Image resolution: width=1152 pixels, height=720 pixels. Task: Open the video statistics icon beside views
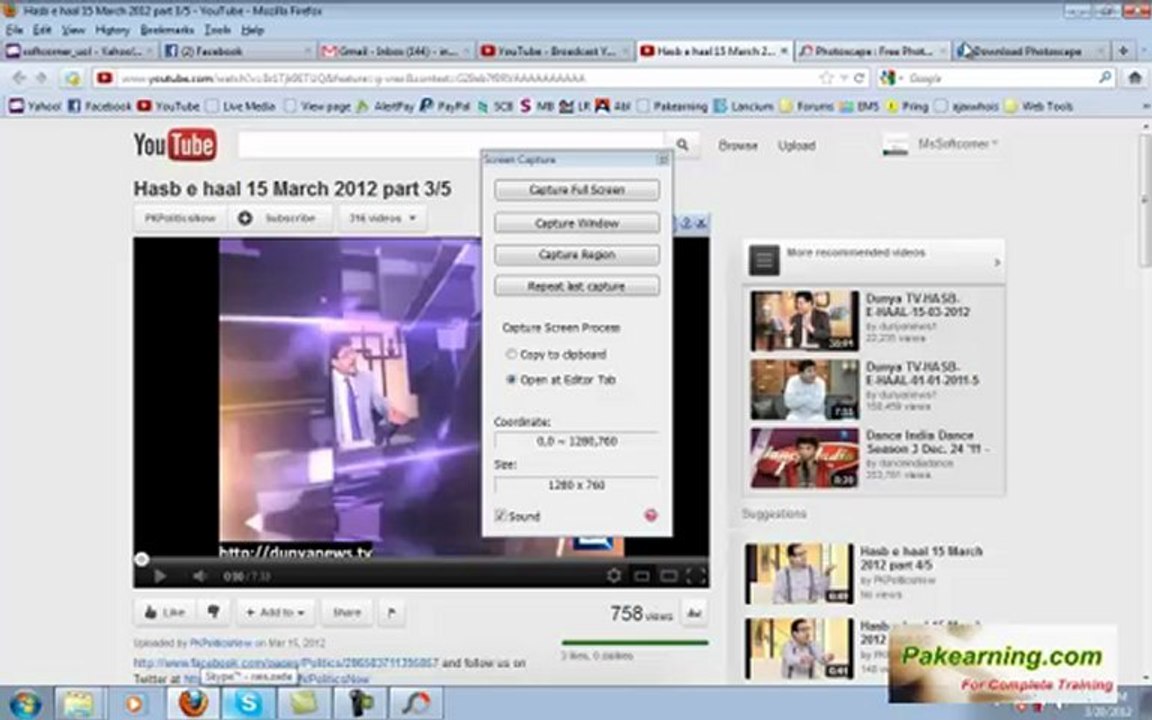tap(694, 613)
